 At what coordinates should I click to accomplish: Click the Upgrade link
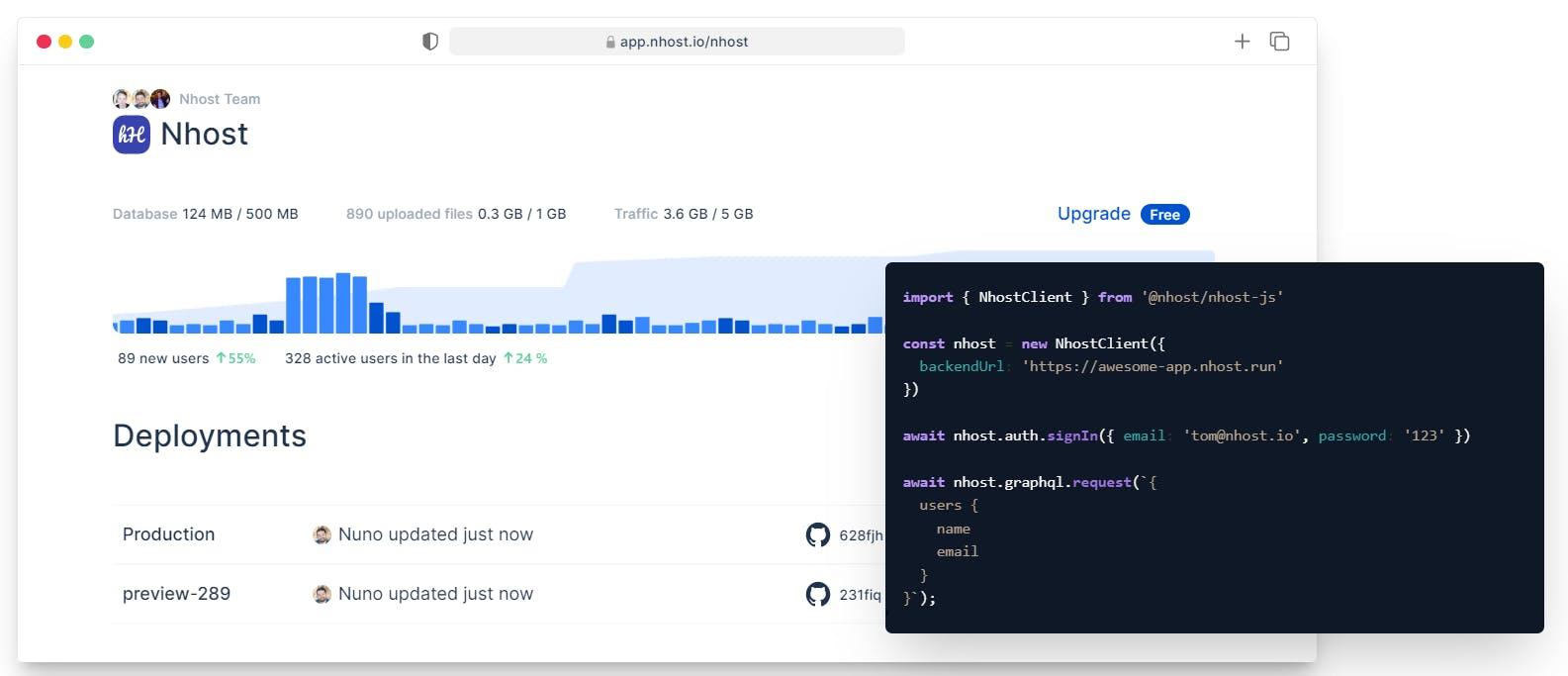click(1094, 214)
